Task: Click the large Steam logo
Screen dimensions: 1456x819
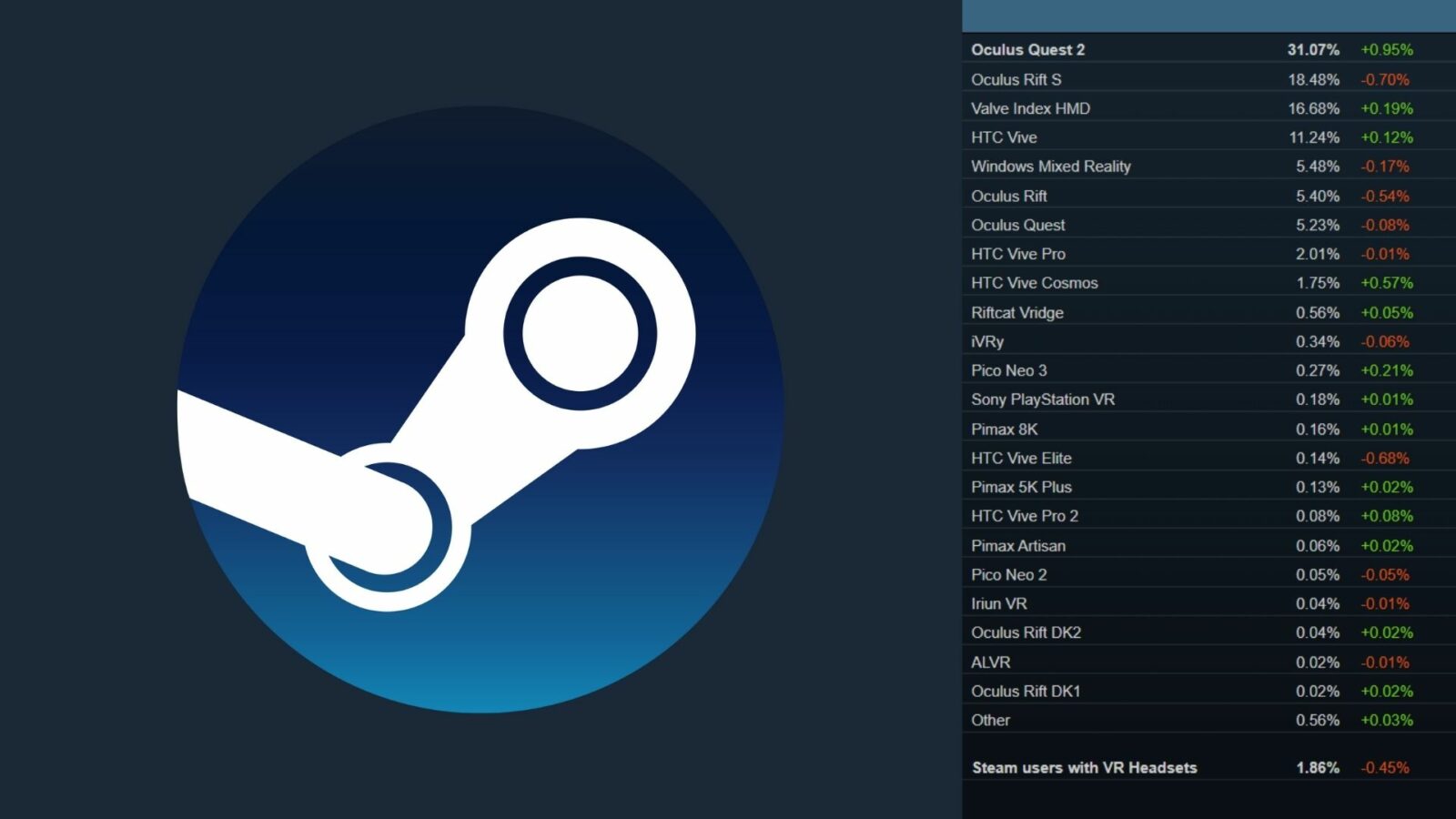Action: (480, 409)
